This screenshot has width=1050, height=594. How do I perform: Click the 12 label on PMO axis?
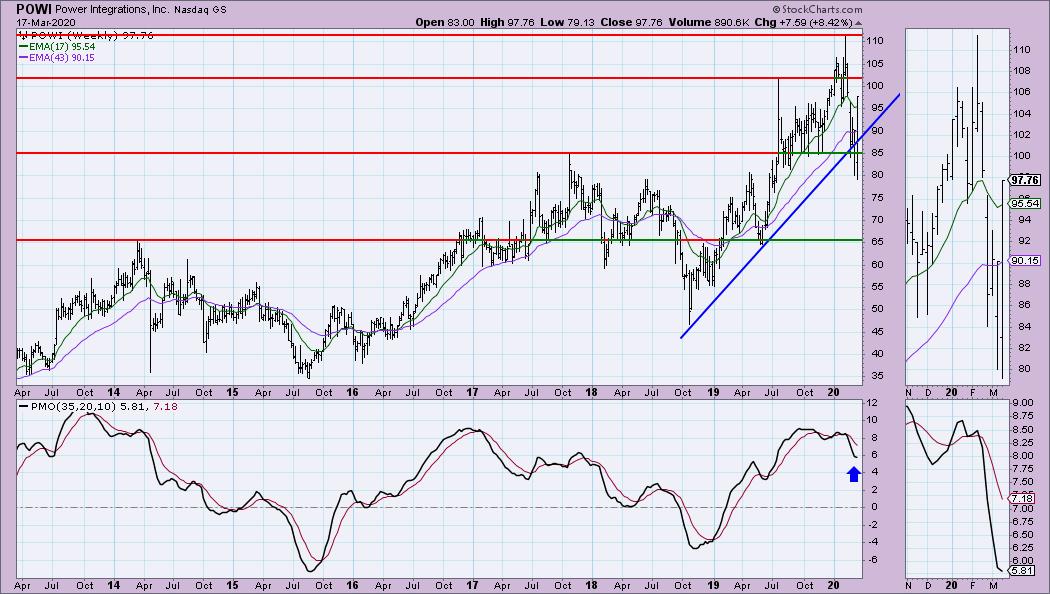[872, 402]
